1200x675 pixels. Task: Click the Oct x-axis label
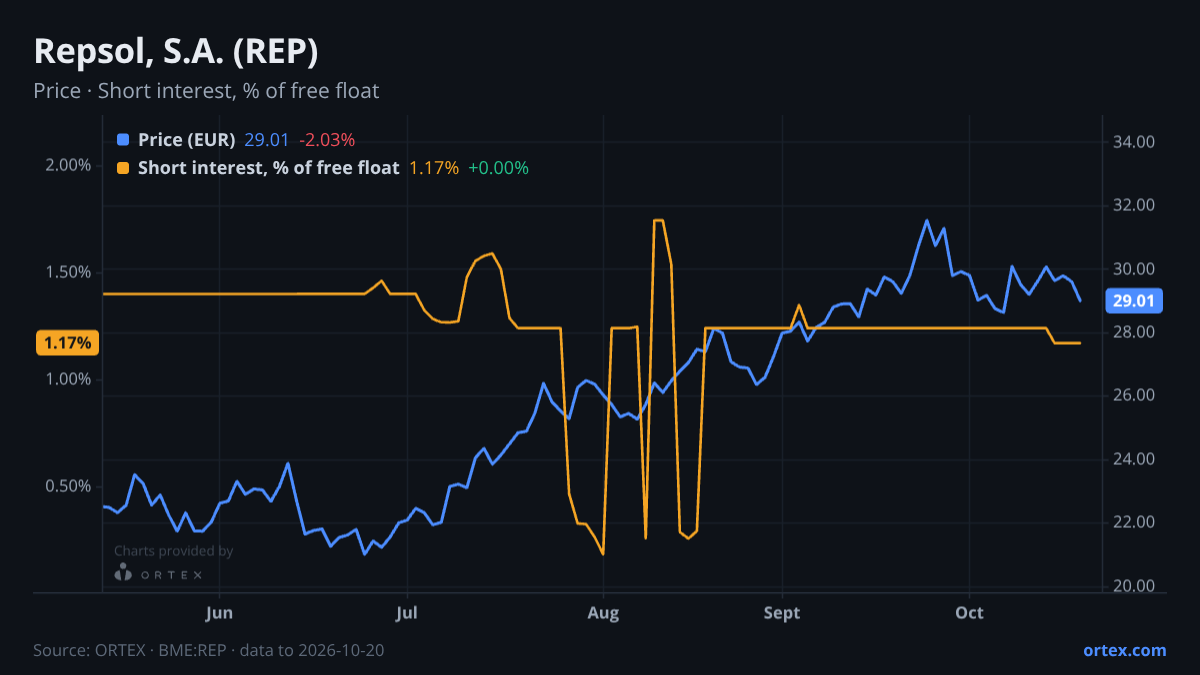969,613
